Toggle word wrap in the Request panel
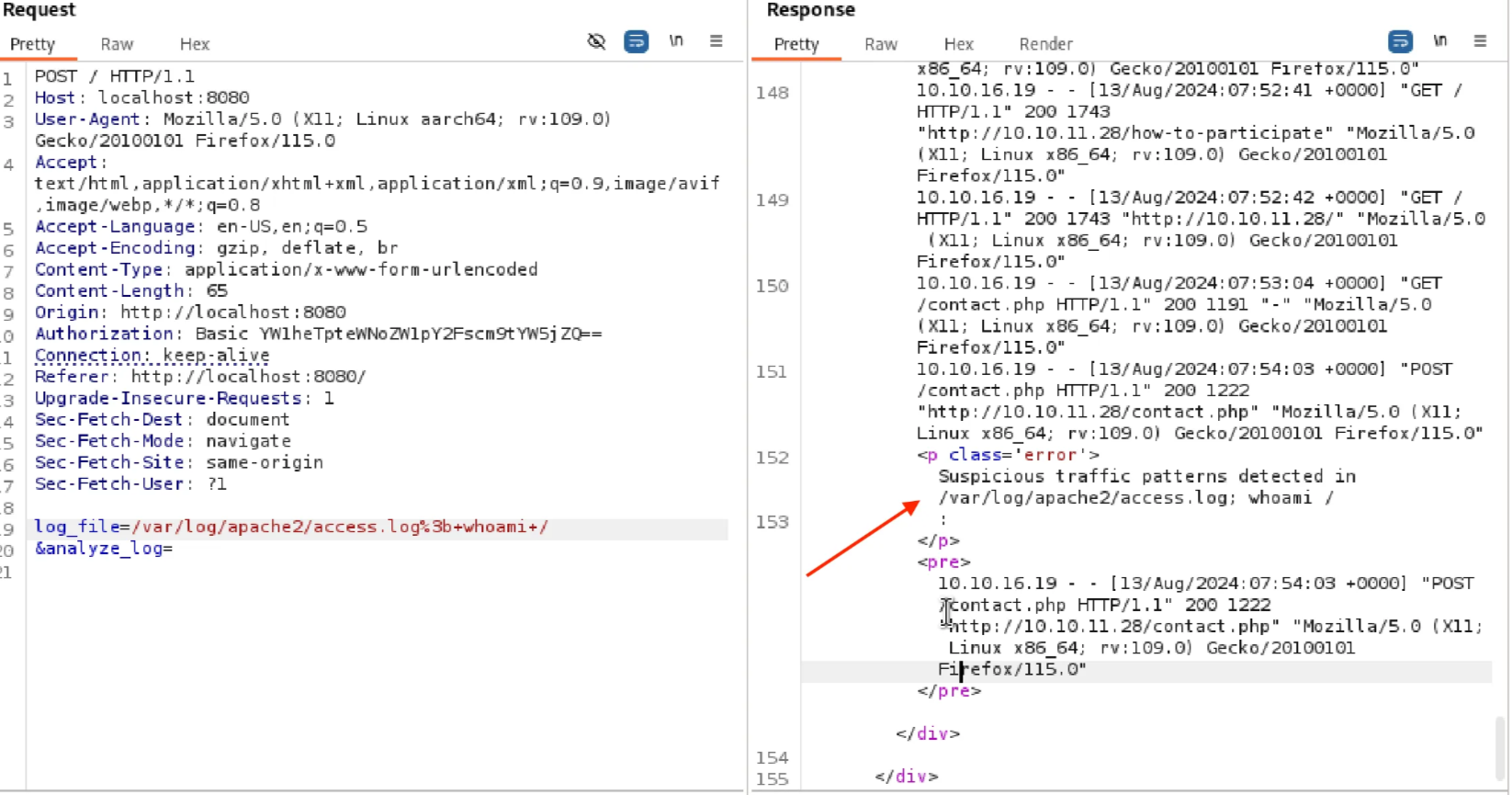The height and width of the screenshot is (795, 1512). click(x=636, y=41)
